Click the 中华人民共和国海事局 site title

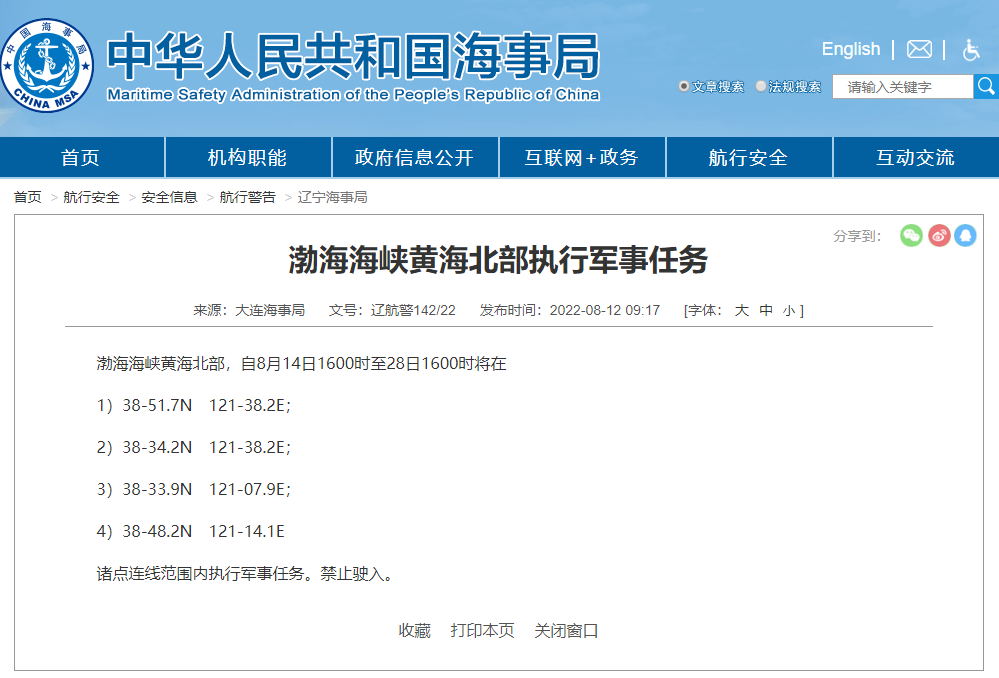click(354, 56)
